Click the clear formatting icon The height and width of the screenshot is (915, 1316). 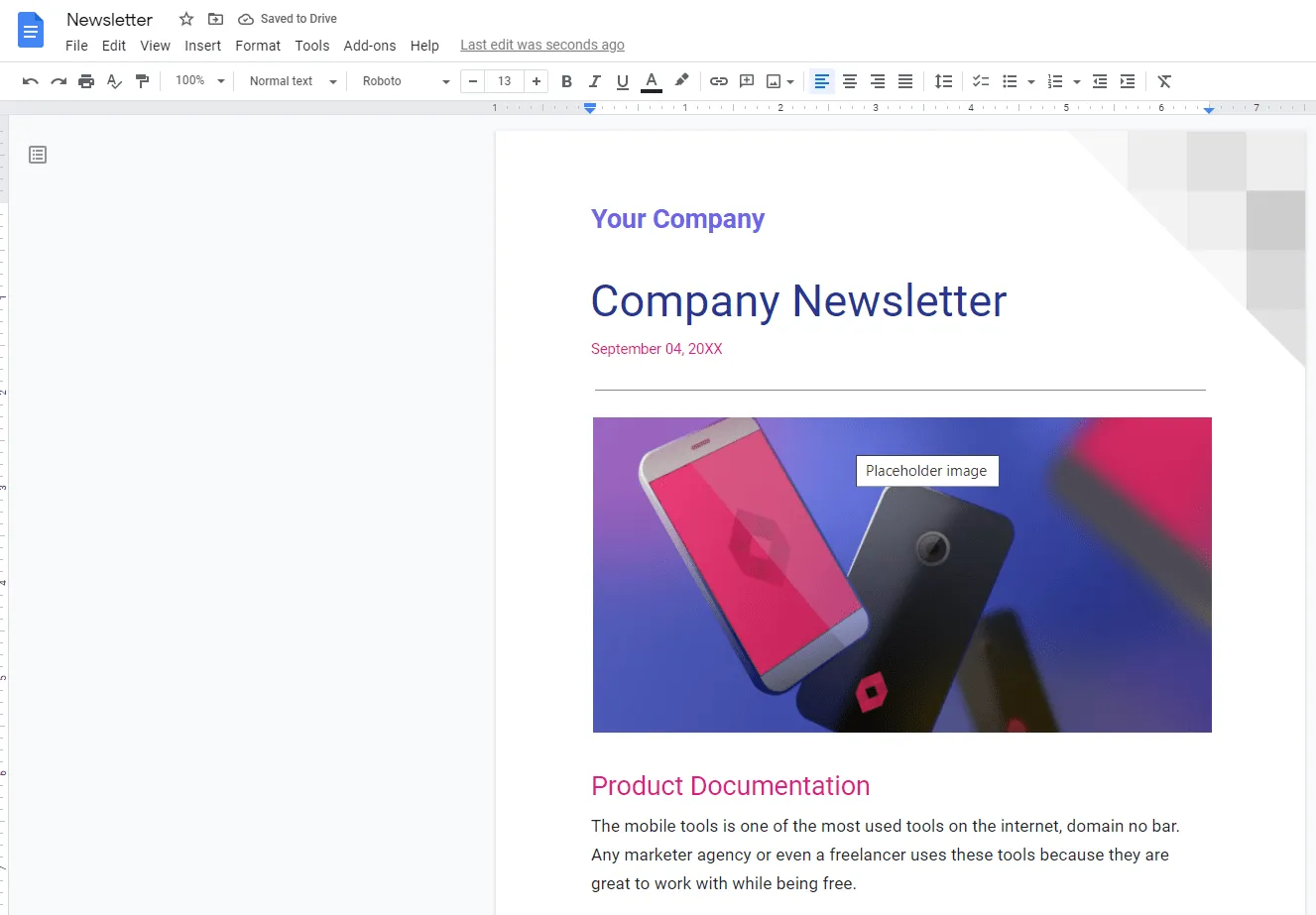pyautogui.click(x=1164, y=81)
